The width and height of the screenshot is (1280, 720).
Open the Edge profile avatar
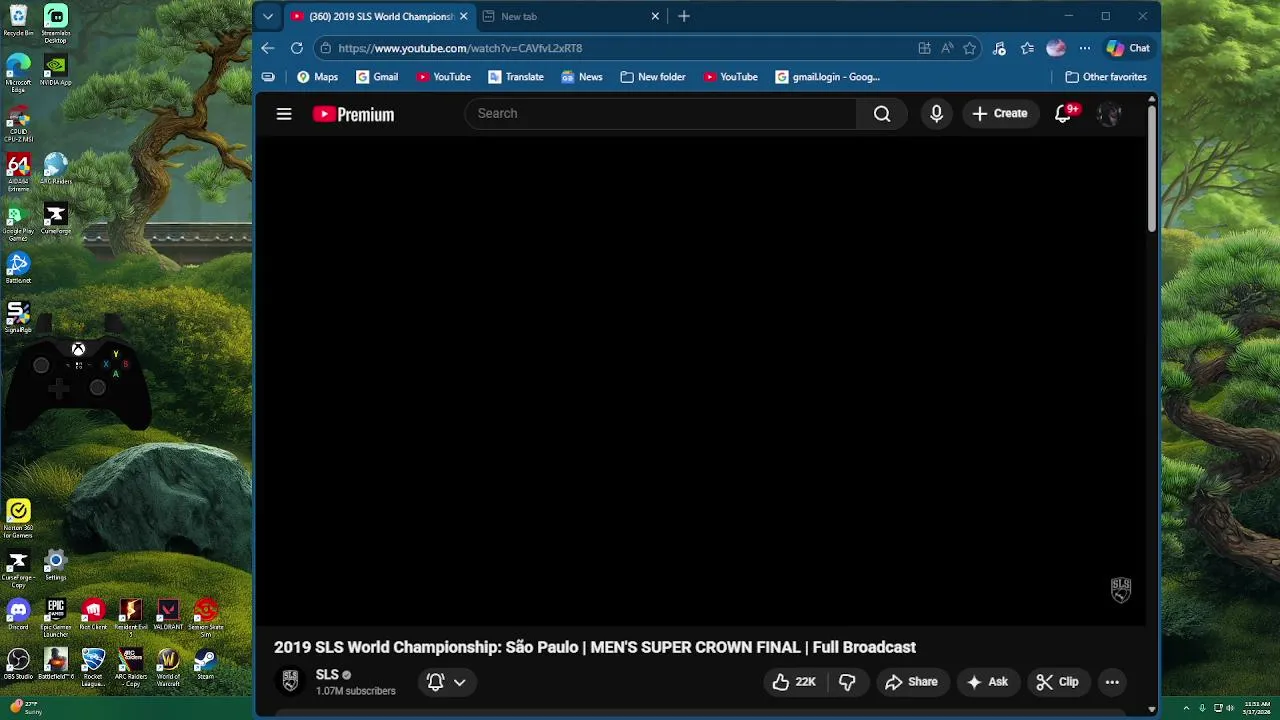1056,48
